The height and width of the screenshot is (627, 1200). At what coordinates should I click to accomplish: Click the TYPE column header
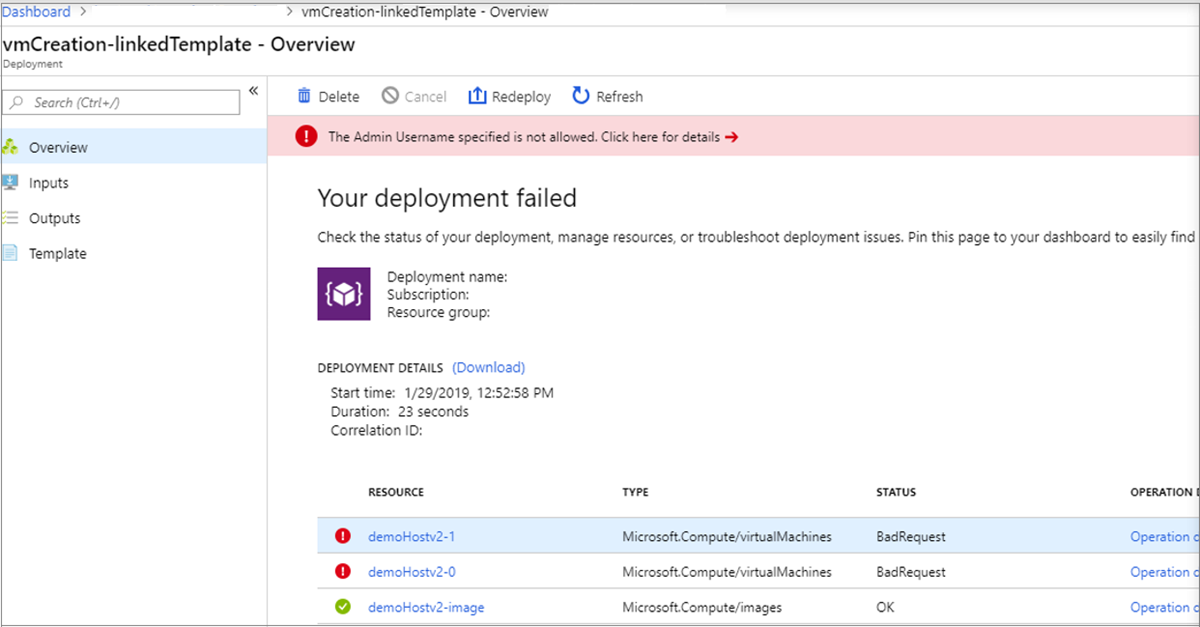635,492
